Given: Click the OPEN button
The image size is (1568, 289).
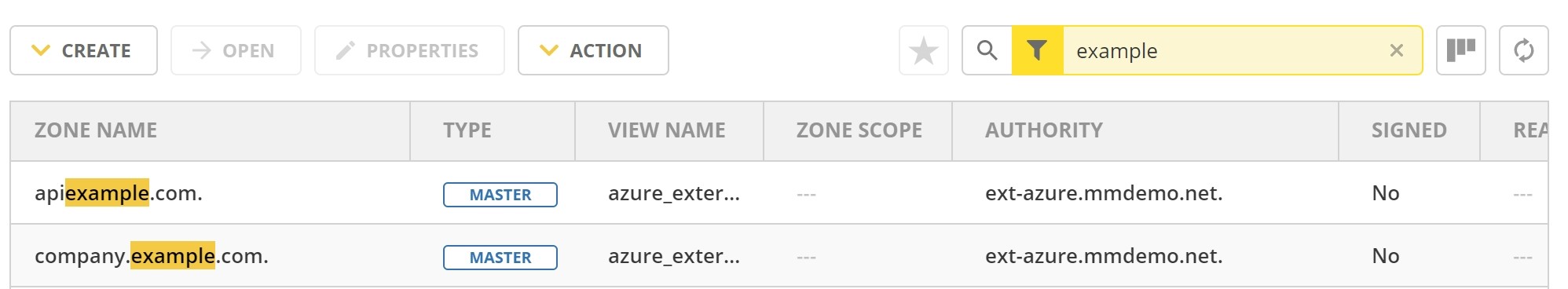Looking at the screenshot, I should 236,50.
